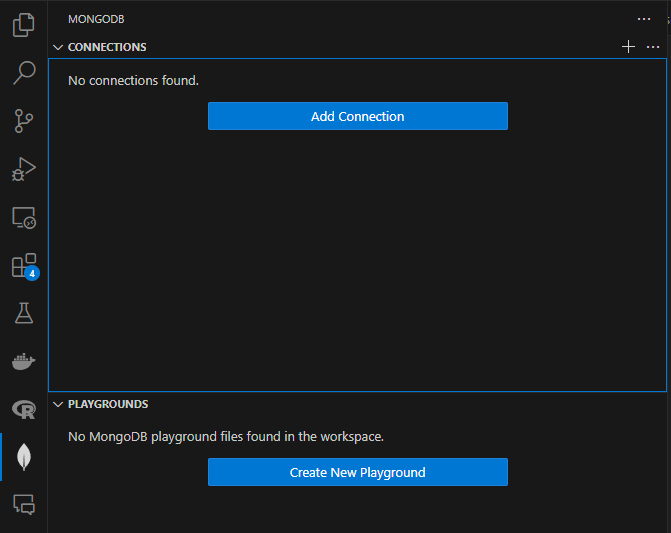671x533 pixels.
Task: Click Create New Playground button
Action: pyautogui.click(x=358, y=472)
